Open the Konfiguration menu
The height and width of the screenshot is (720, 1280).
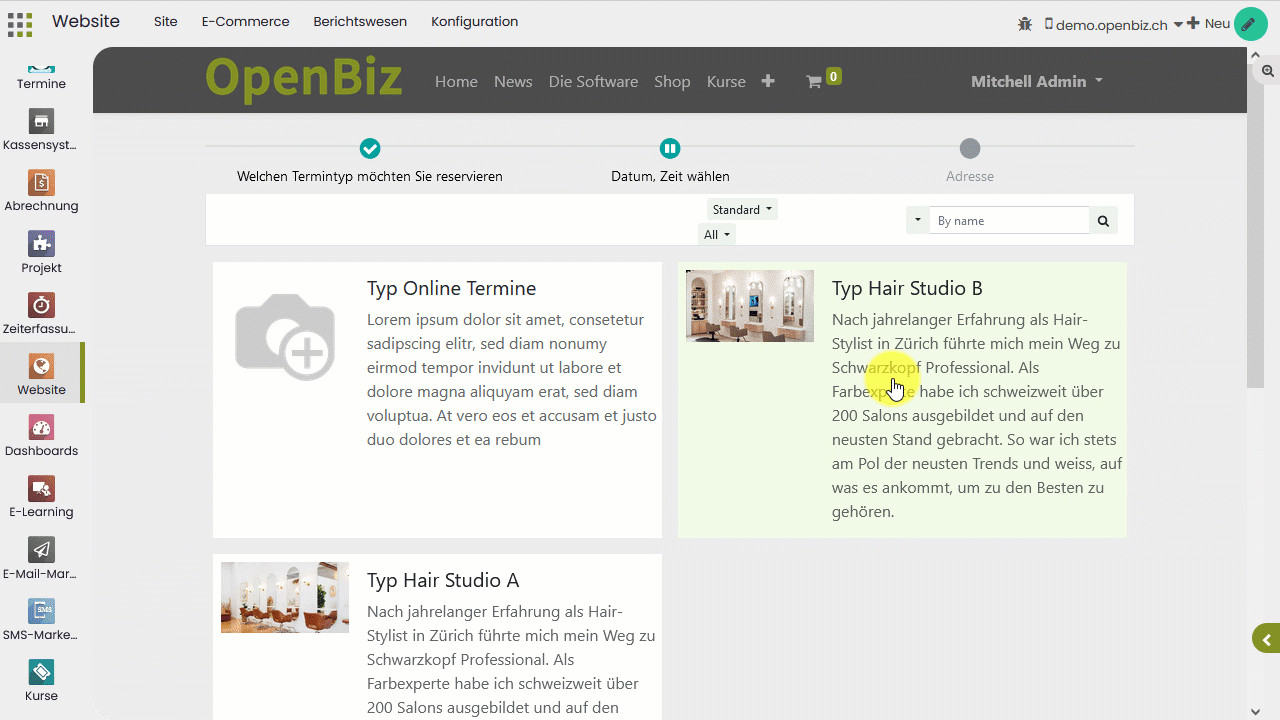pos(474,22)
